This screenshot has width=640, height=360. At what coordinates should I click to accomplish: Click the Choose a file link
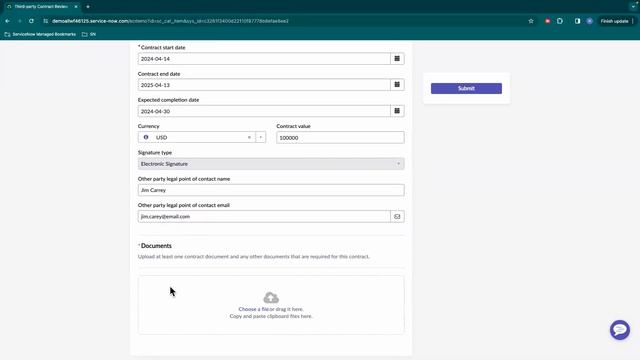point(253,309)
